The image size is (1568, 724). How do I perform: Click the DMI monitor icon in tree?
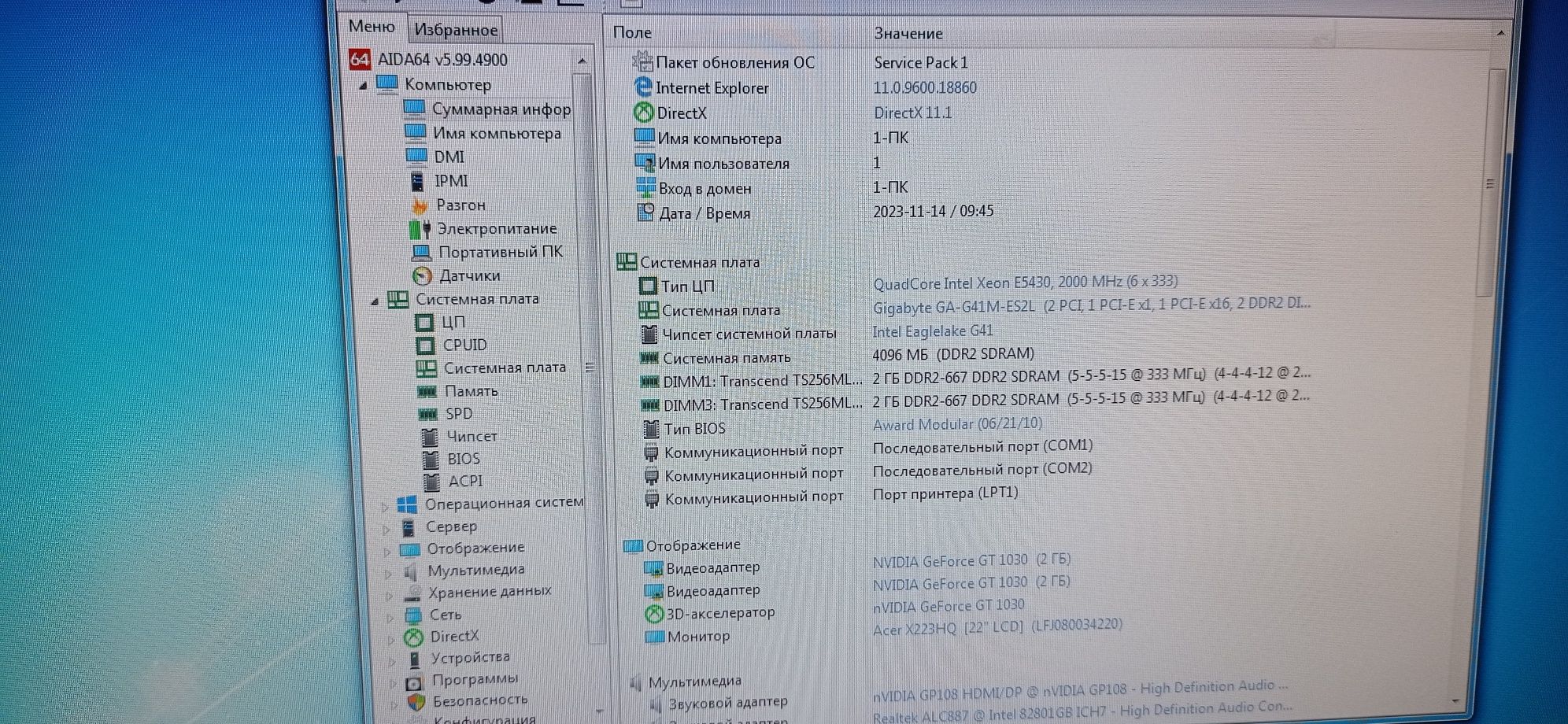(x=417, y=156)
